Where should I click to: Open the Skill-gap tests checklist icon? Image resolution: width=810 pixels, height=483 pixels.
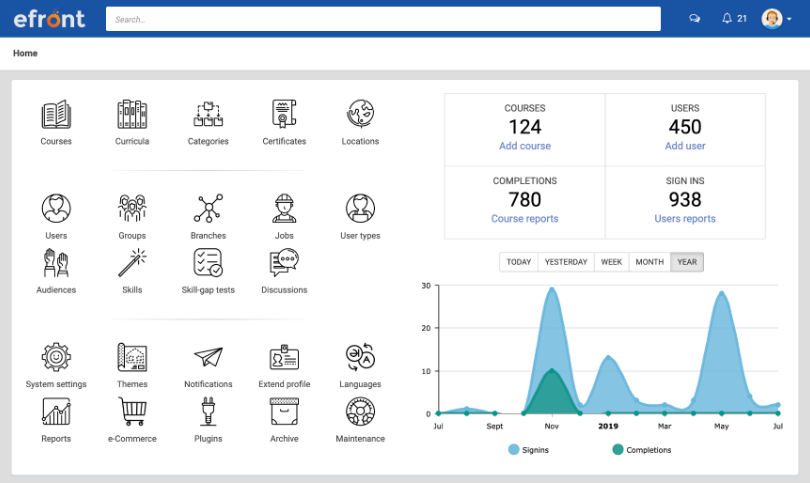[208, 262]
